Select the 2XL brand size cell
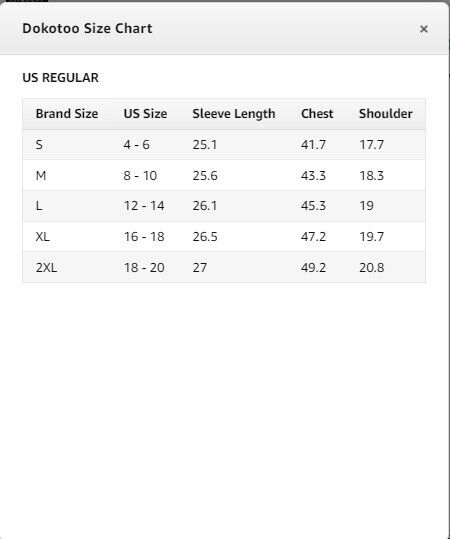 pos(46,267)
